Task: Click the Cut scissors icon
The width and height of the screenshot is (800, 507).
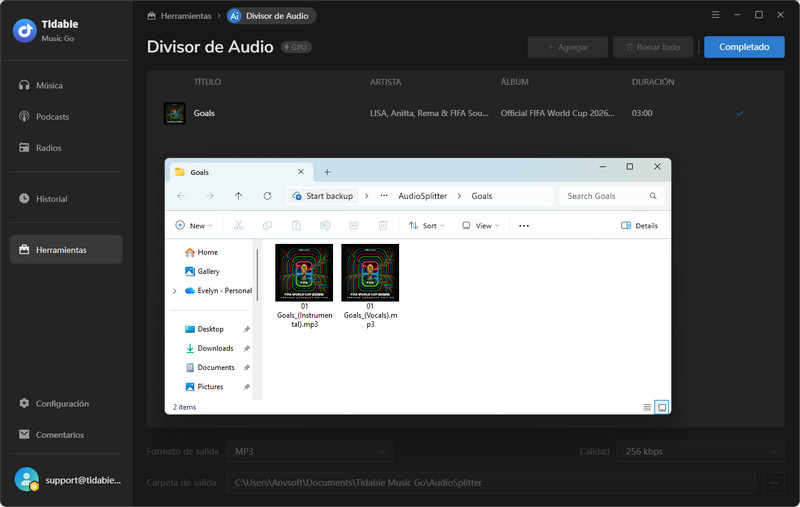Action: pyautogui.click(x=238, y=225)
